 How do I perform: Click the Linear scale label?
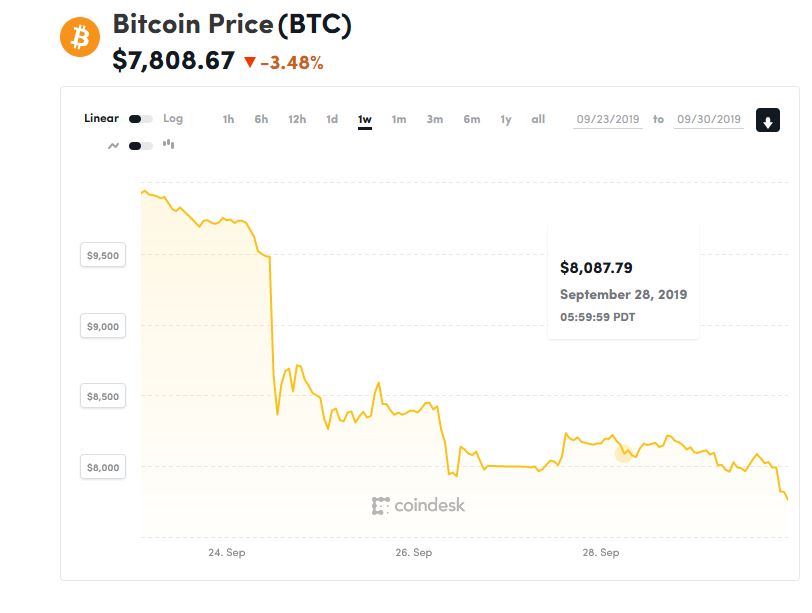(101, 119)
